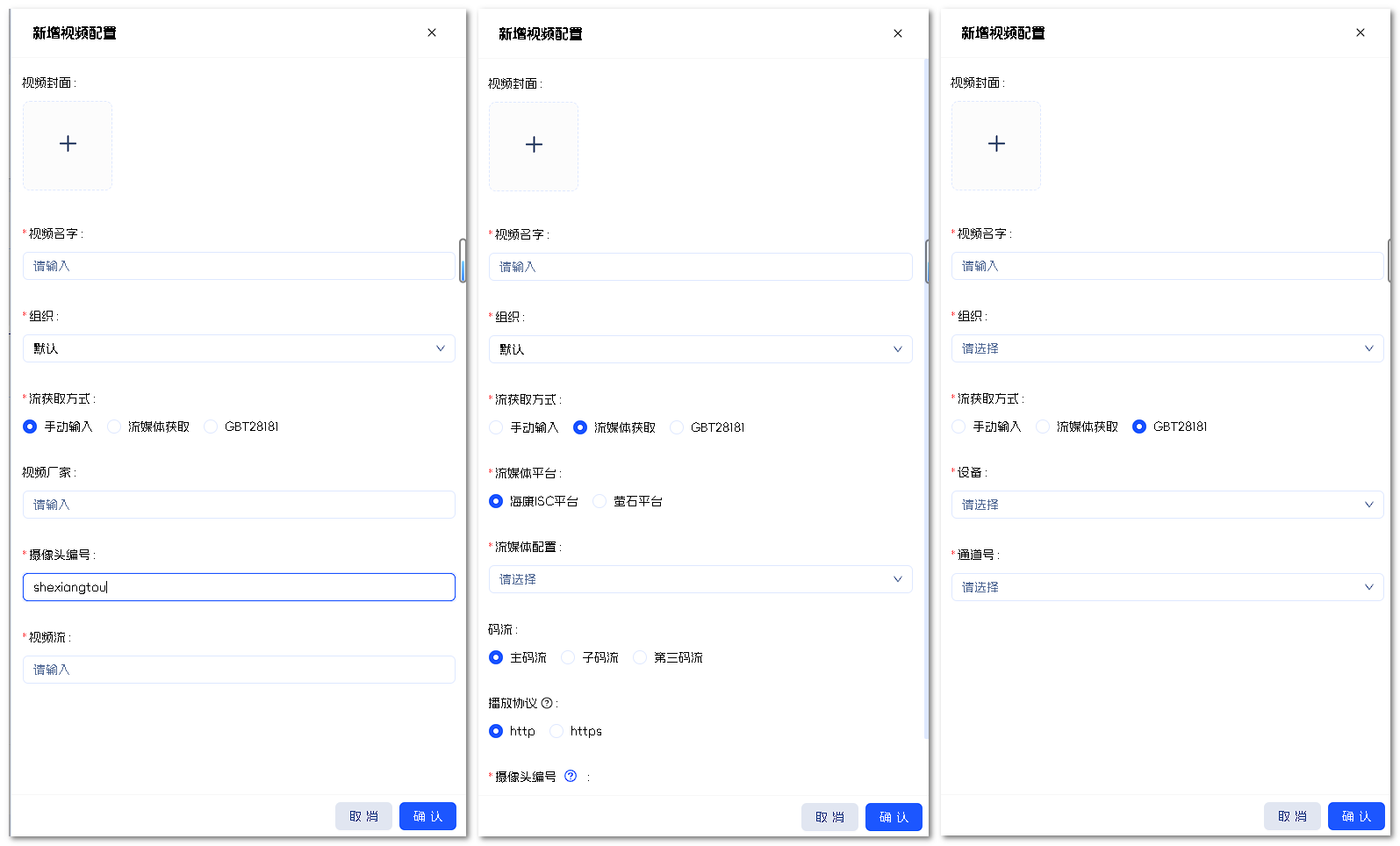
Task: Click help icon next to 播放协议
Action: (547, 703)
